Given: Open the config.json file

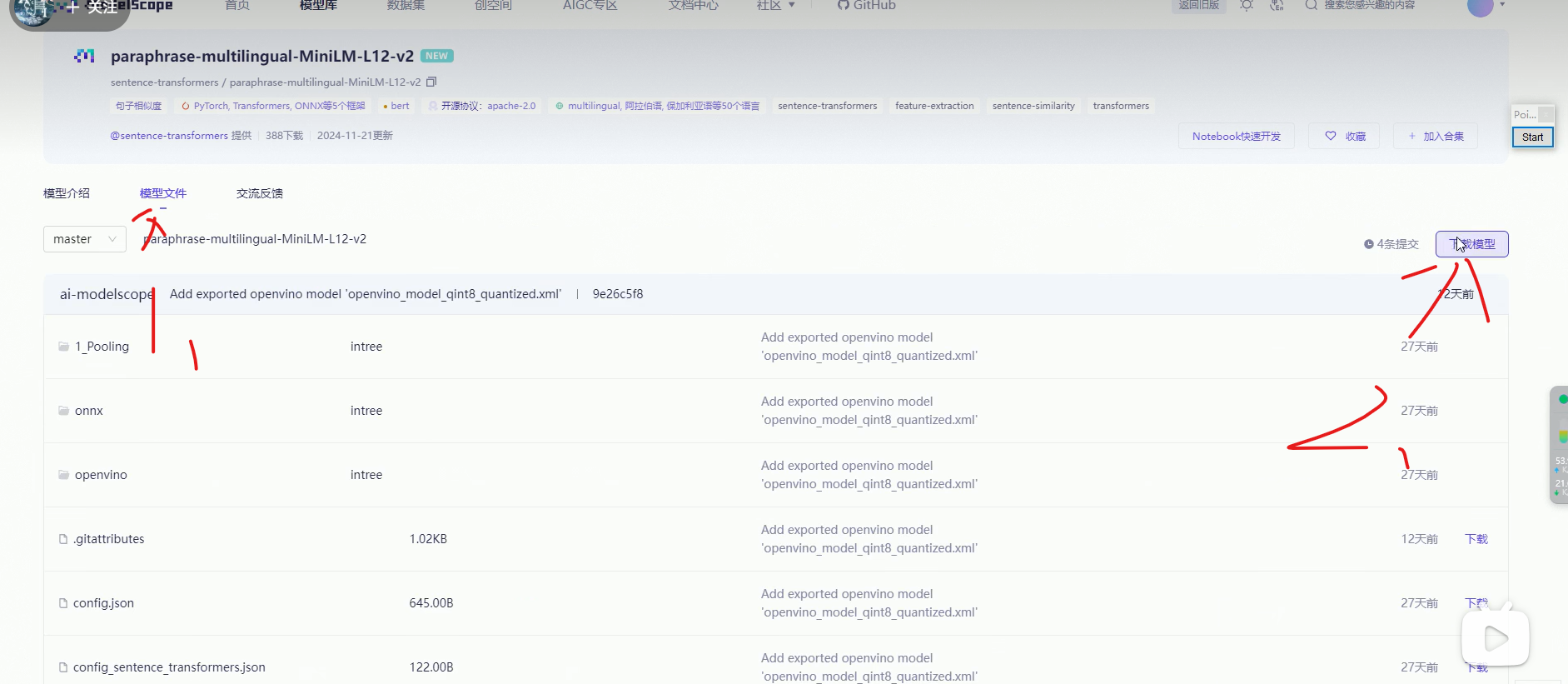Looking at the screenshot, I should 103,603.
